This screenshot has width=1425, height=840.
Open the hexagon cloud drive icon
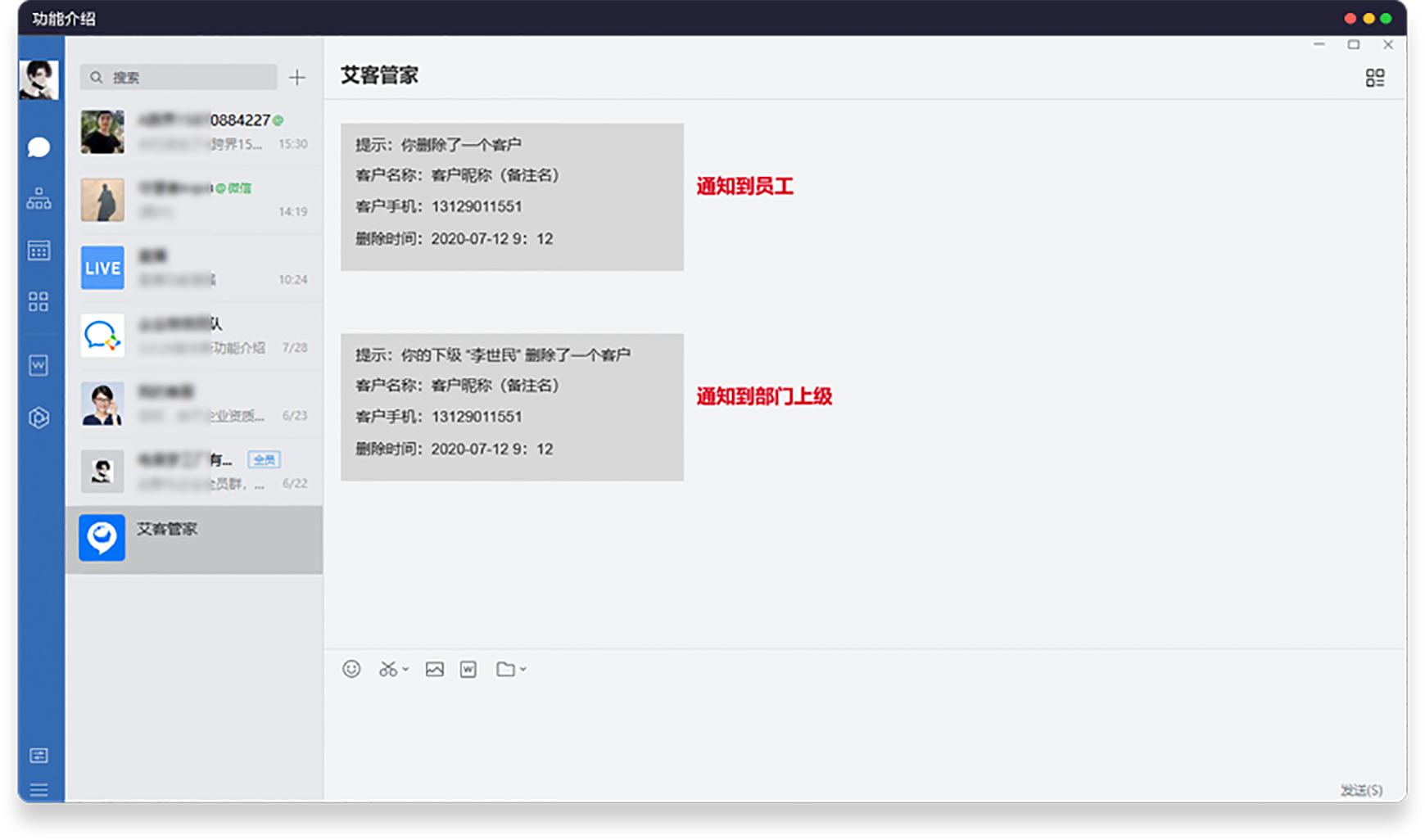click(38, 418)
